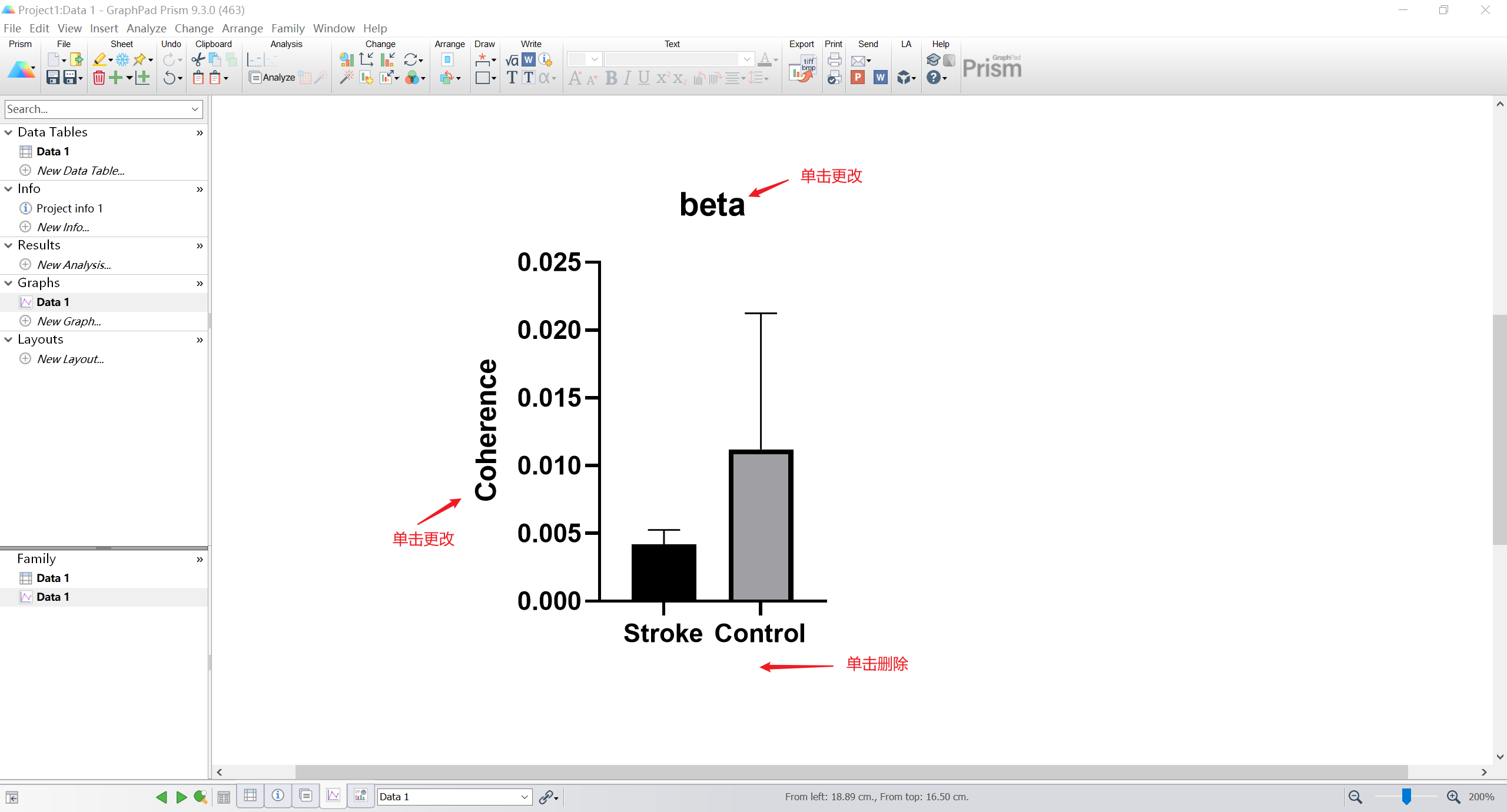
Task: Select Project info 1 in navigator
Action: [69, 208]
